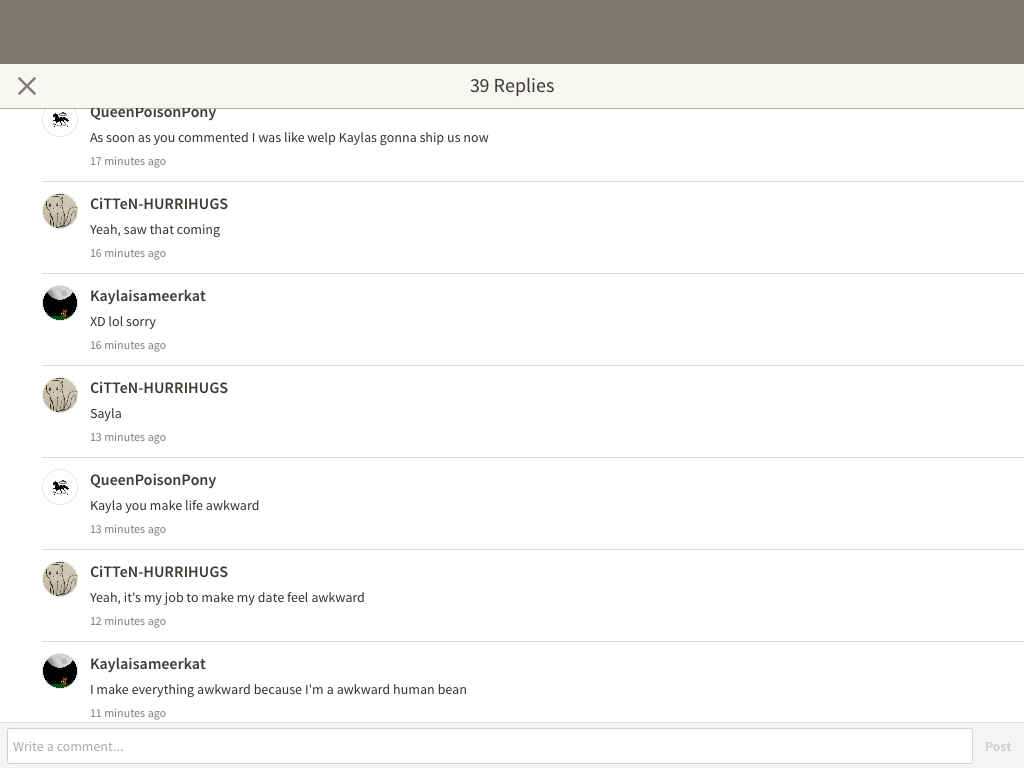This screenshot has height=768, width=1024.
Task: Click the QueenPoisonPony avatar beside the 'Kaylas gonna ship us' comment
Action: click(60, 121)
